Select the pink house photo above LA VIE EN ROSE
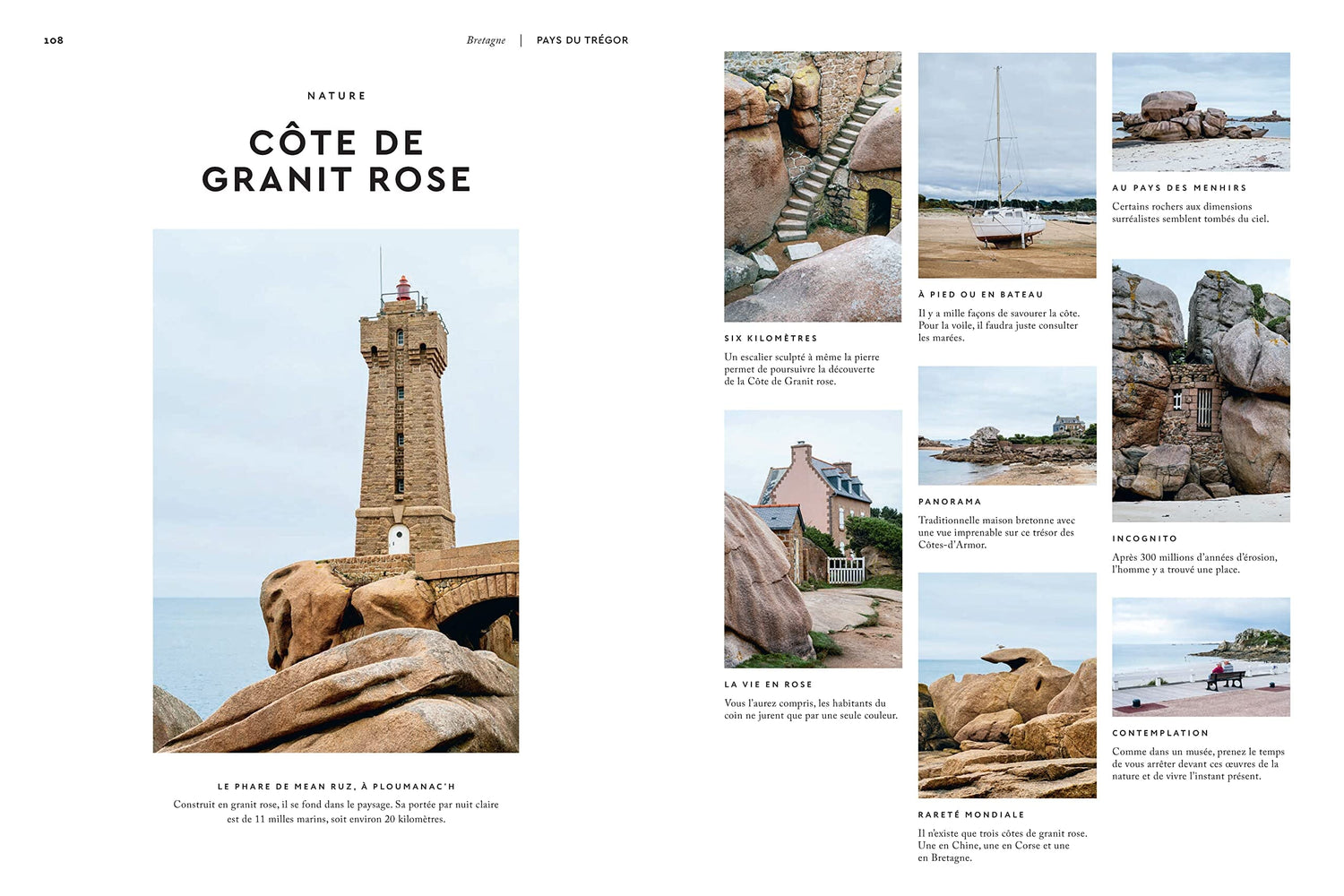 point(812,538)
